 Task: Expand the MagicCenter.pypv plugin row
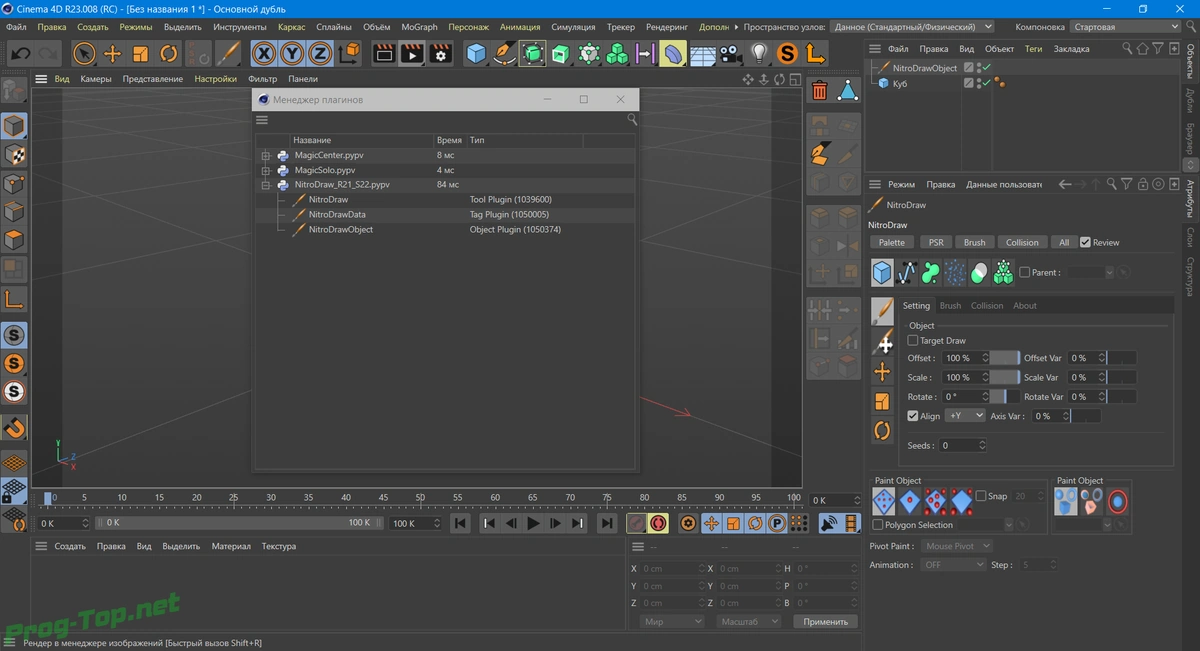pyautogui.click(x=266, y=156)
